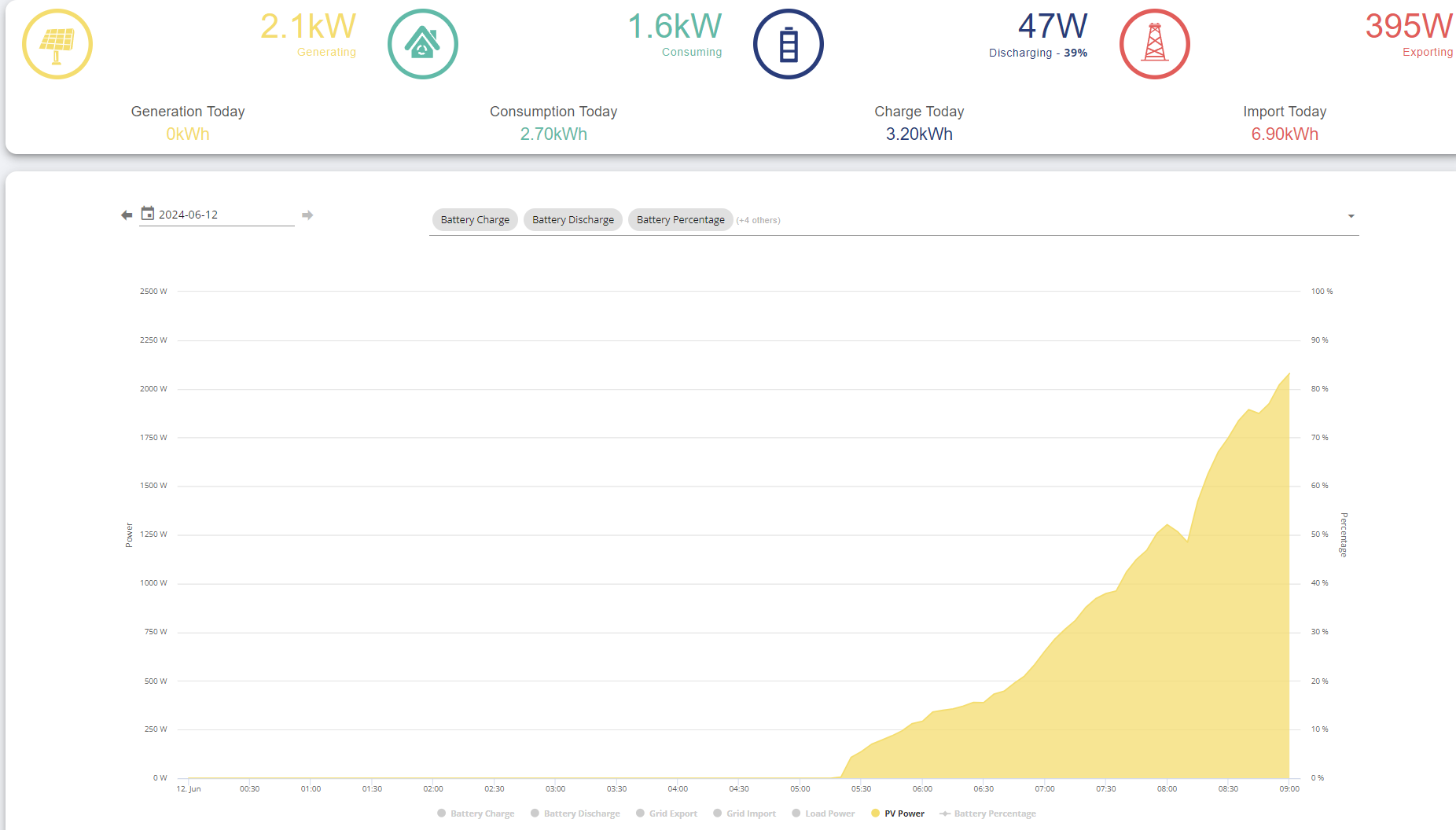Click the Generation Today 0kWh value
The width and height of the screenshot is (1456, 830).
[x=188, y=134]
